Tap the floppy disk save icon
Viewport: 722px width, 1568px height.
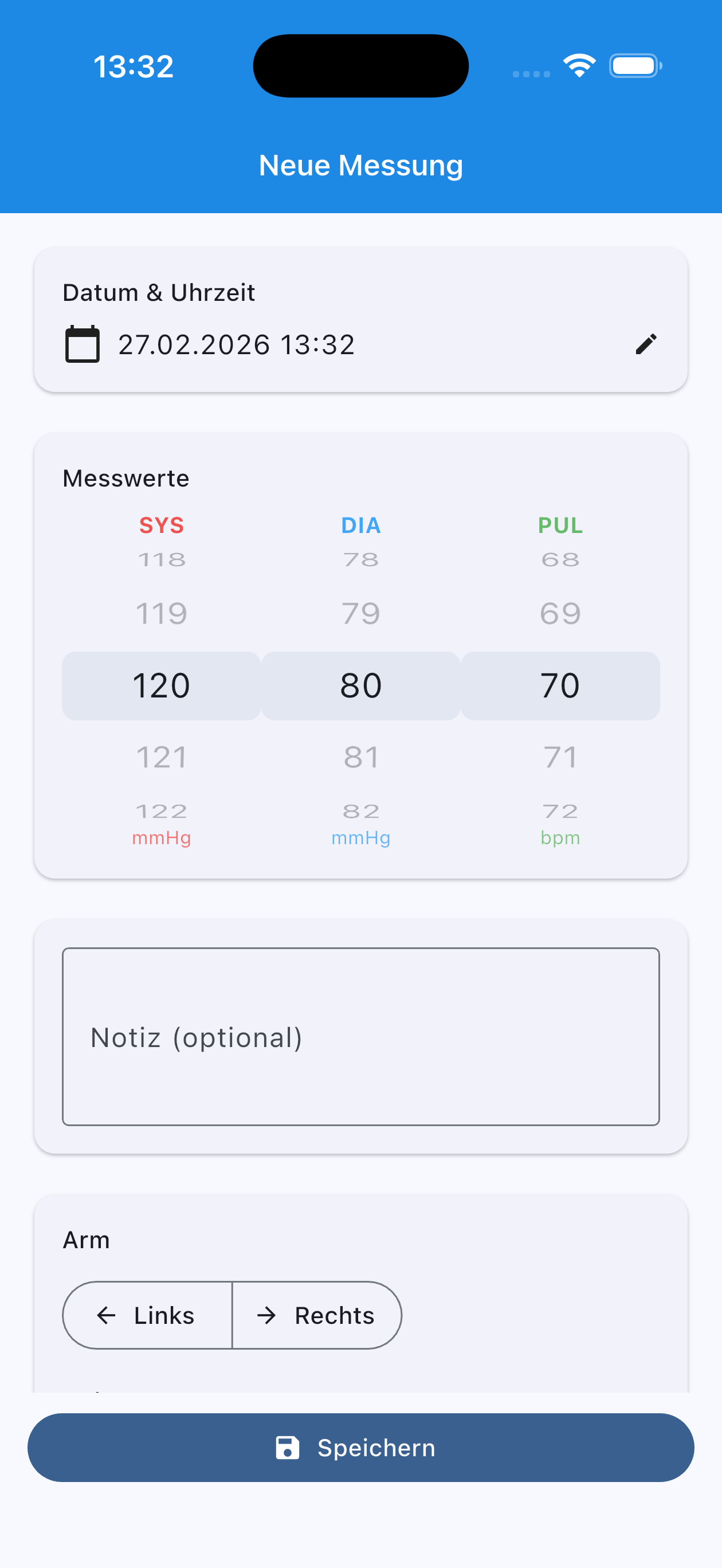287,1448
